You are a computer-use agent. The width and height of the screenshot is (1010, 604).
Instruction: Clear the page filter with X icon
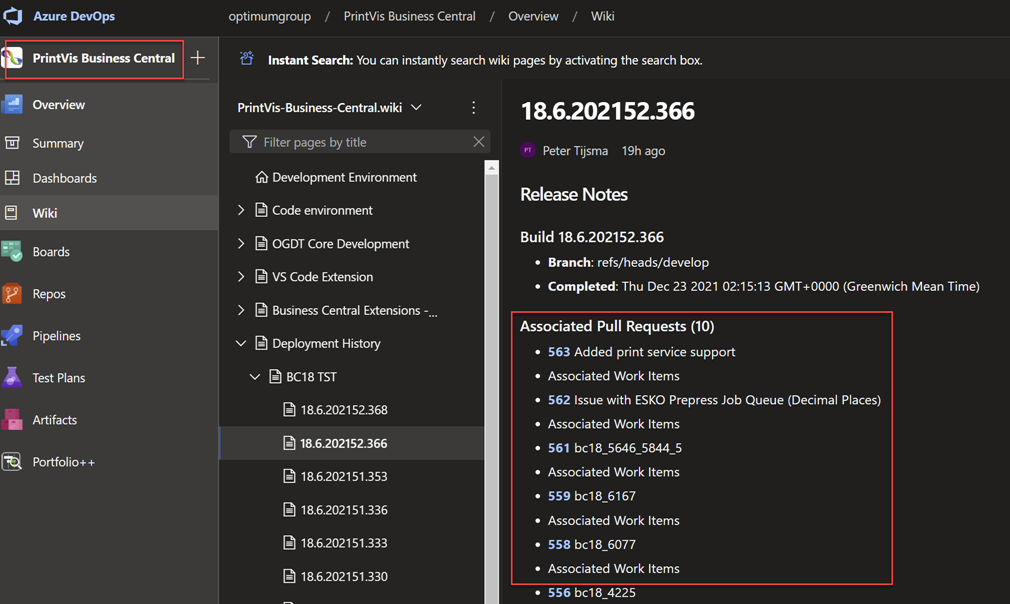click(479, 142)
